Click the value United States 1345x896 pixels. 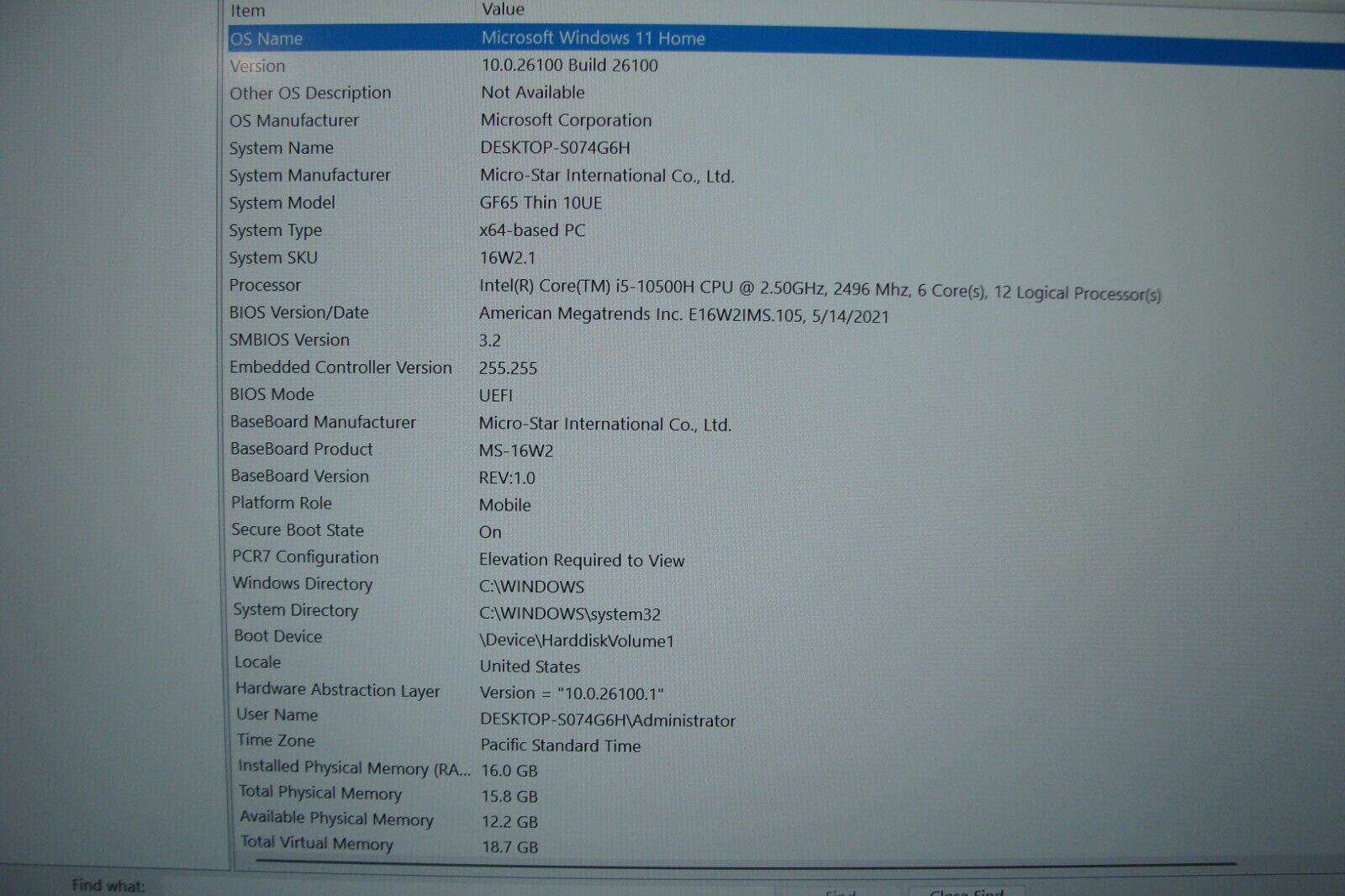point(530,667)
